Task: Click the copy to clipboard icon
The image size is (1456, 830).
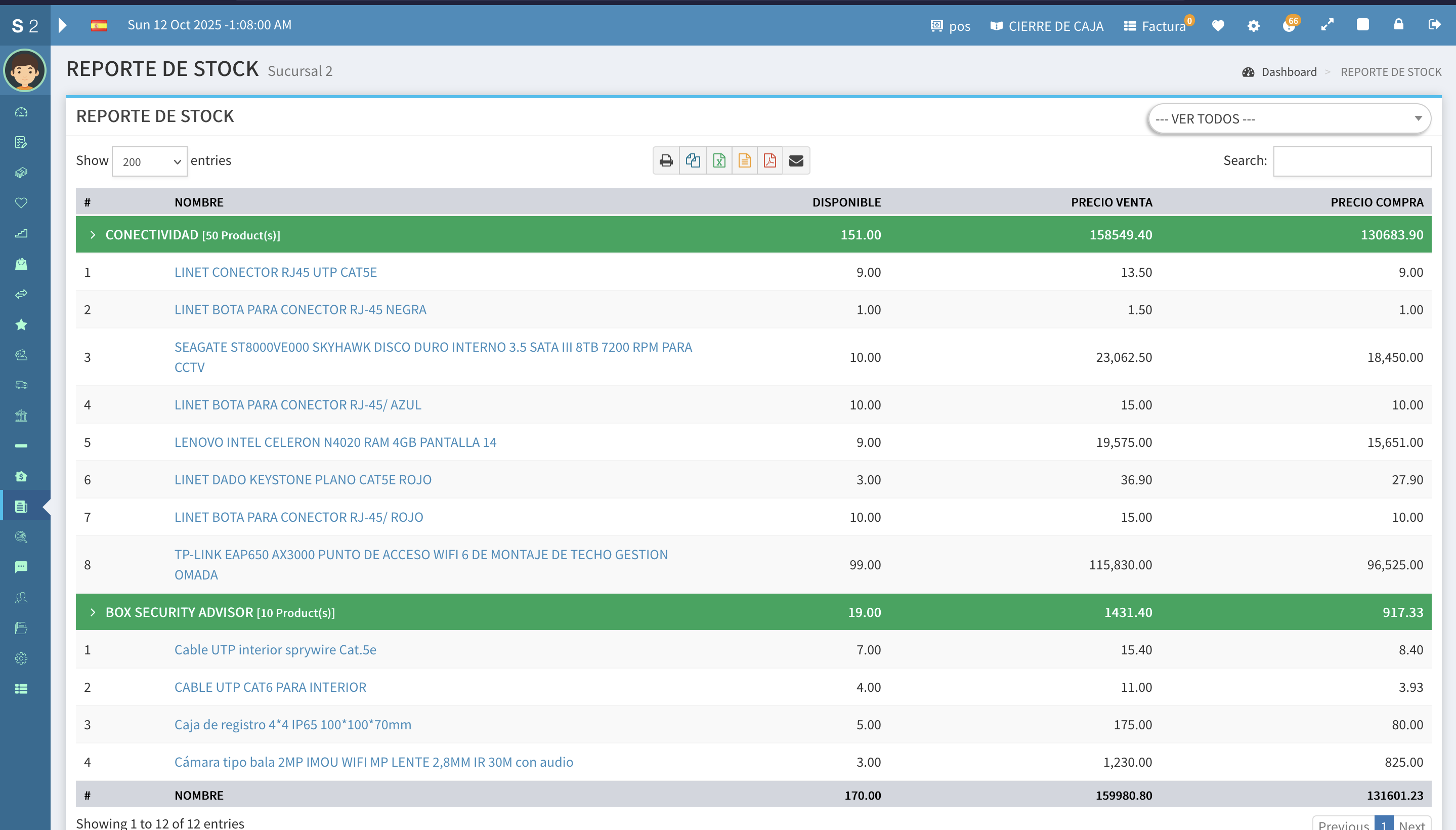Action: [x=693, y=161]
